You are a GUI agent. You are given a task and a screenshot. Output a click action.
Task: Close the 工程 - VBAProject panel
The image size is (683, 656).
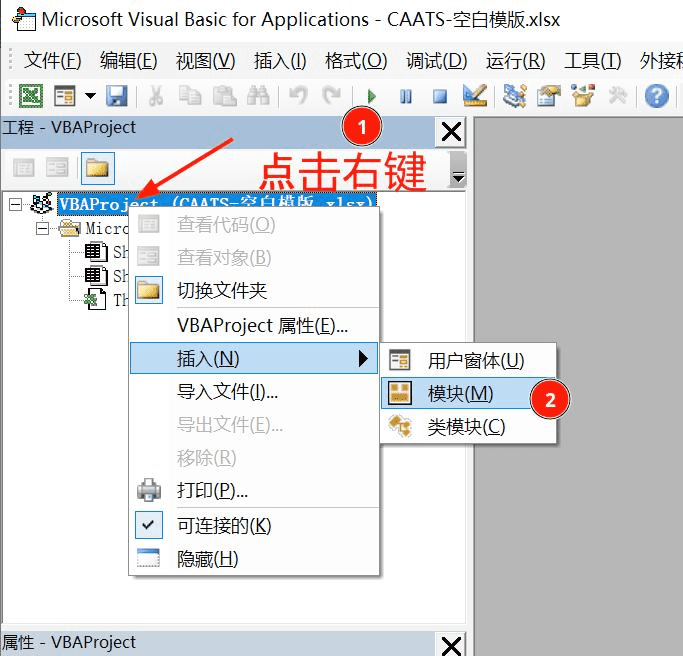click(451, 132)
